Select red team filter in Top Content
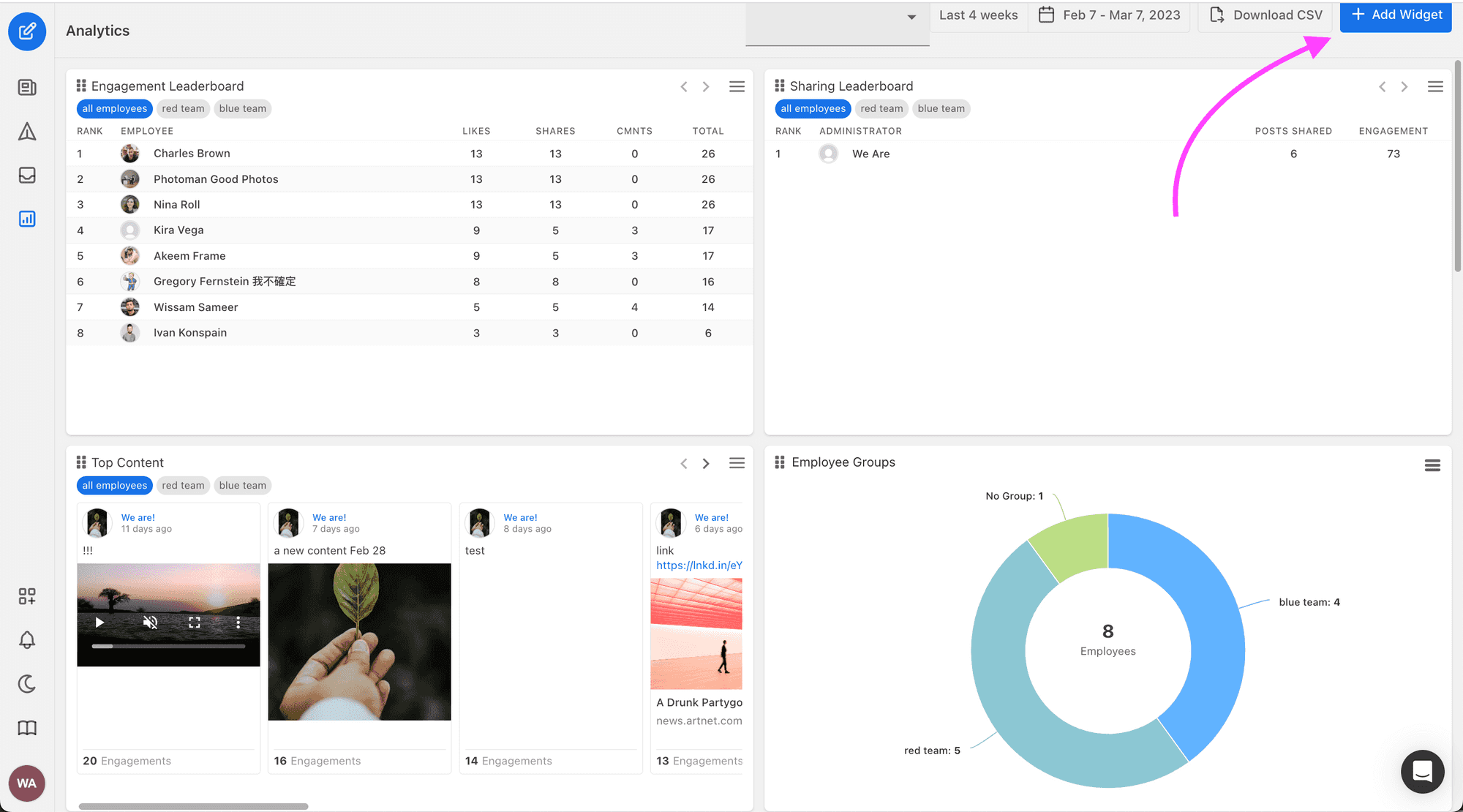Image resolution: width=1463 pixels, height=812 pixels. pyautogui.click(x=183, y=485)
